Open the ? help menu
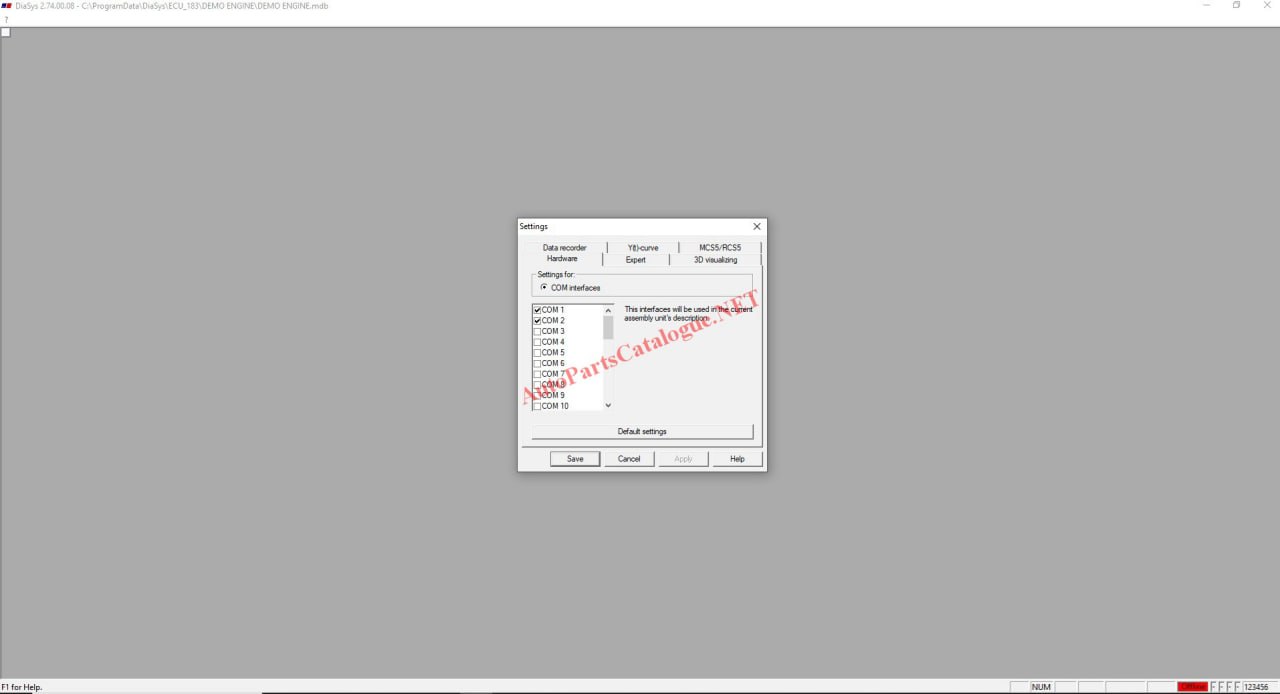Viewport: 1280px width, 694px height. pos(6,20)
